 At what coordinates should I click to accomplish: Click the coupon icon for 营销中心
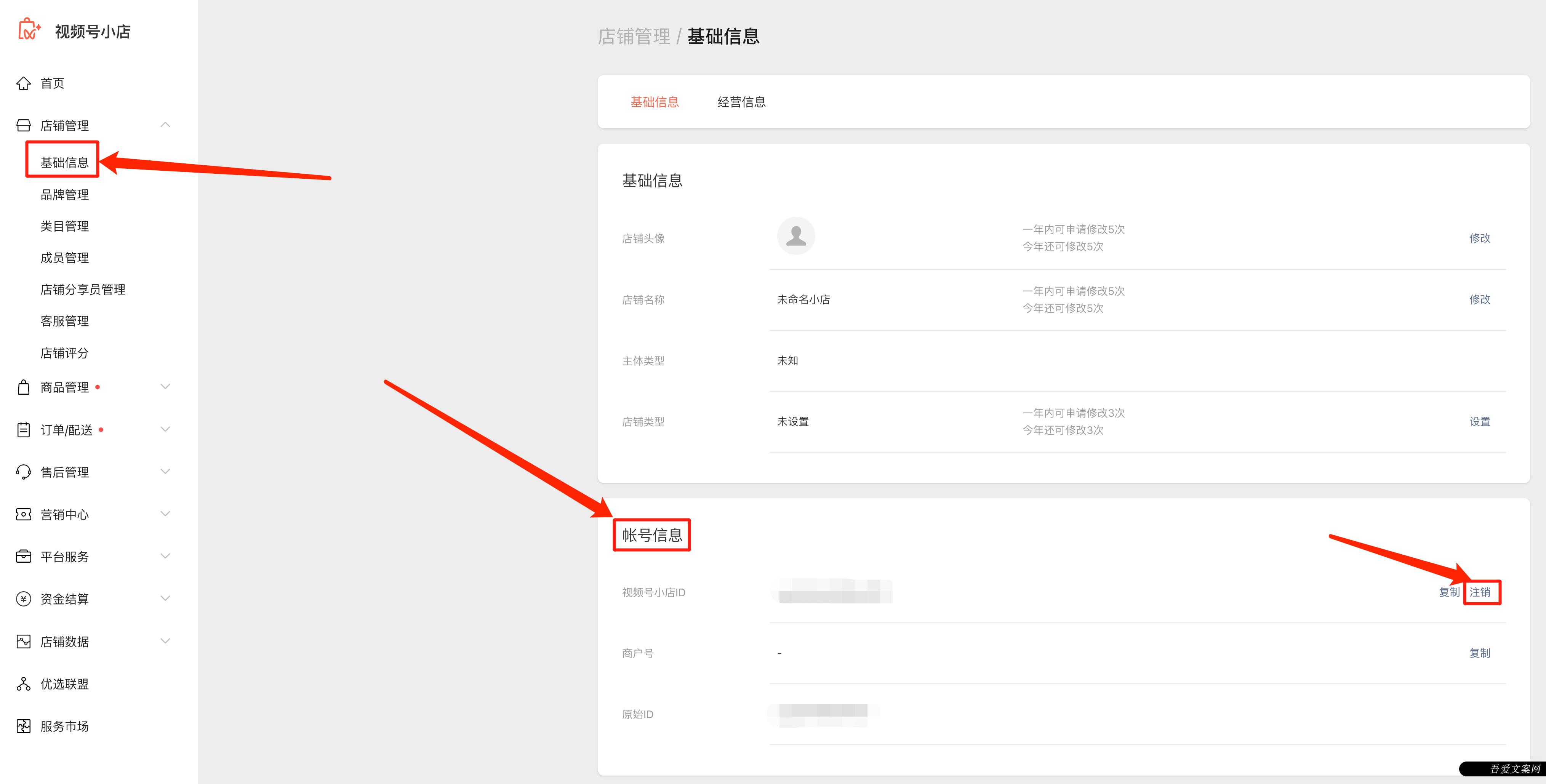point(23,514)
